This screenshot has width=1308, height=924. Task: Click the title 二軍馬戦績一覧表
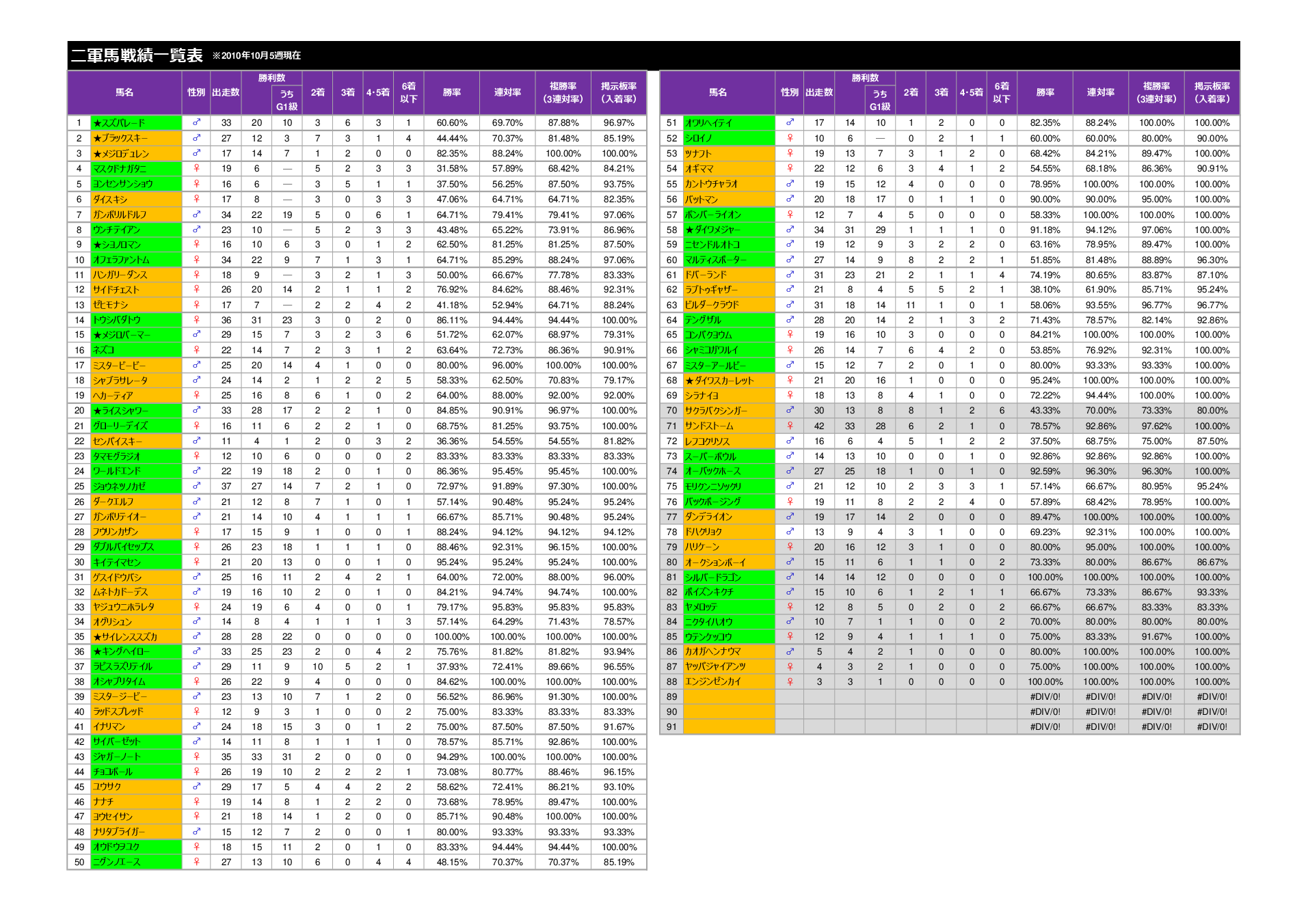[137, 55]
